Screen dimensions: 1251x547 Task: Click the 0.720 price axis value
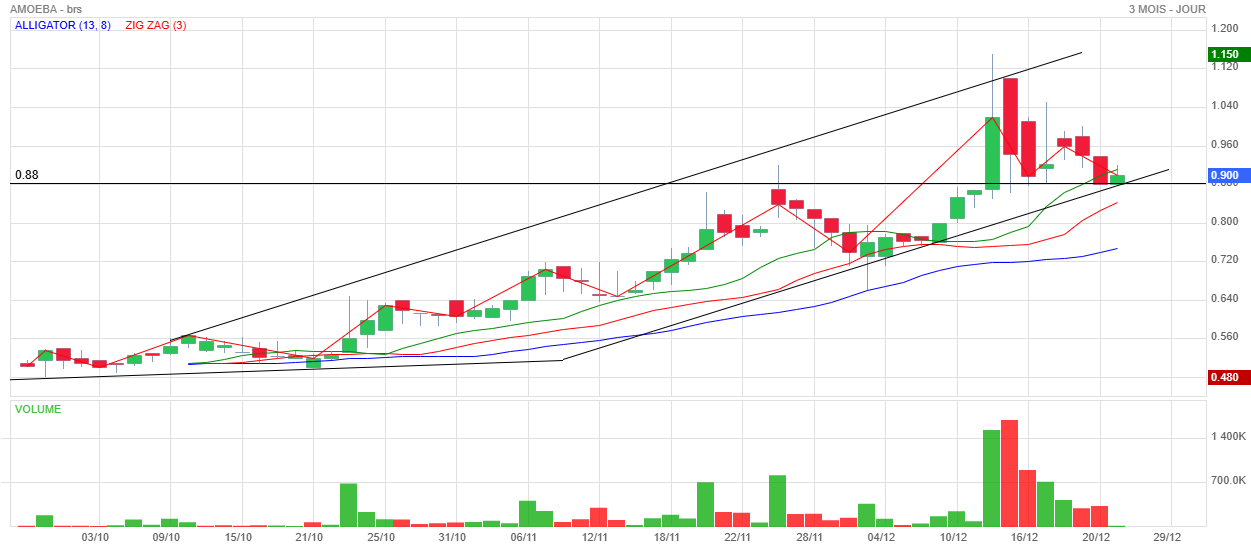click(1225, 259)
